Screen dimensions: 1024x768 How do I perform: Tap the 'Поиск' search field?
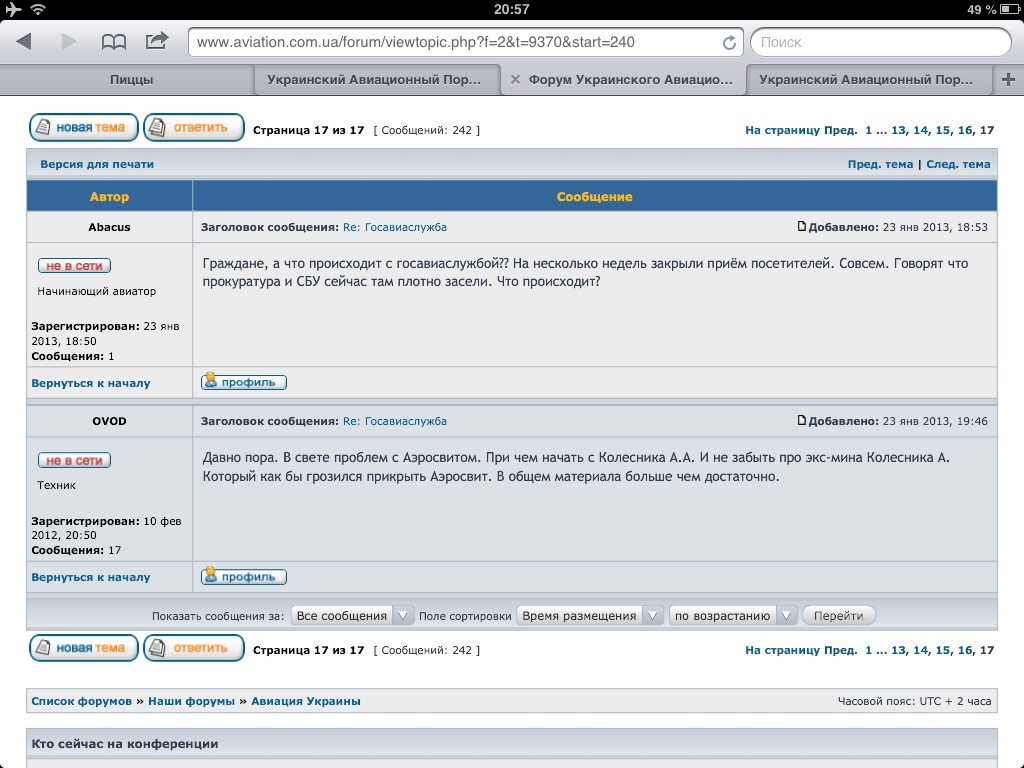tap(879, 42)
